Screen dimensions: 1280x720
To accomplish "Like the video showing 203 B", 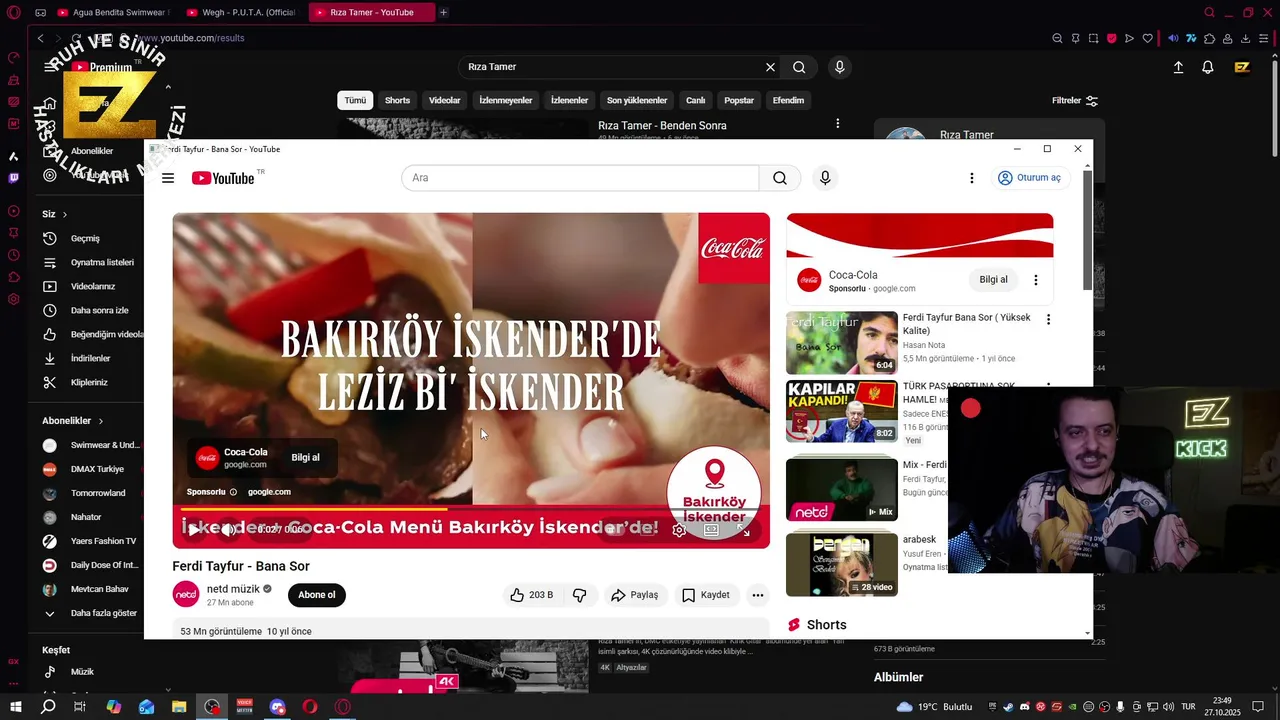I will [x=531, y=595].
